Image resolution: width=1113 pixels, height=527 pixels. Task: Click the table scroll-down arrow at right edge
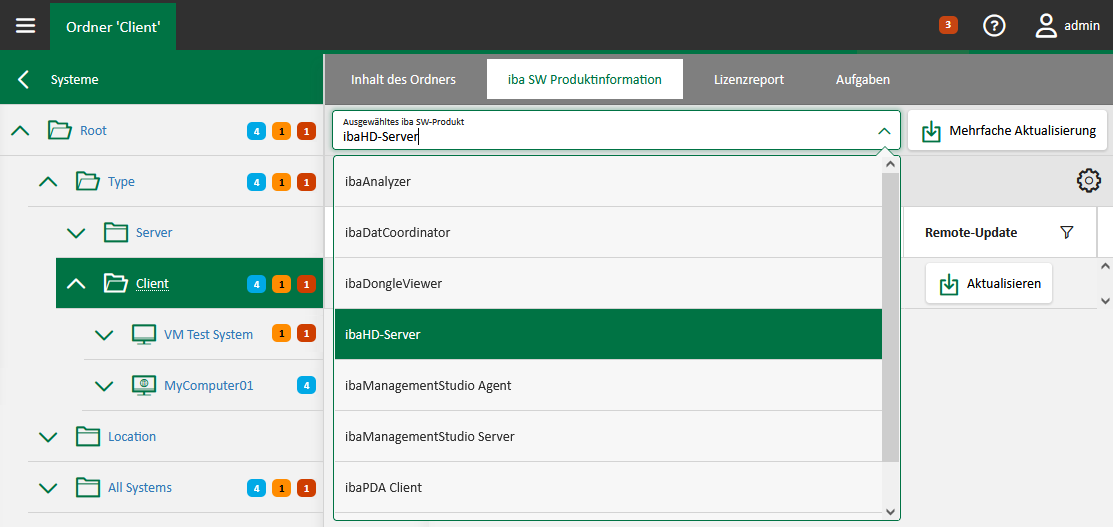1104,300
